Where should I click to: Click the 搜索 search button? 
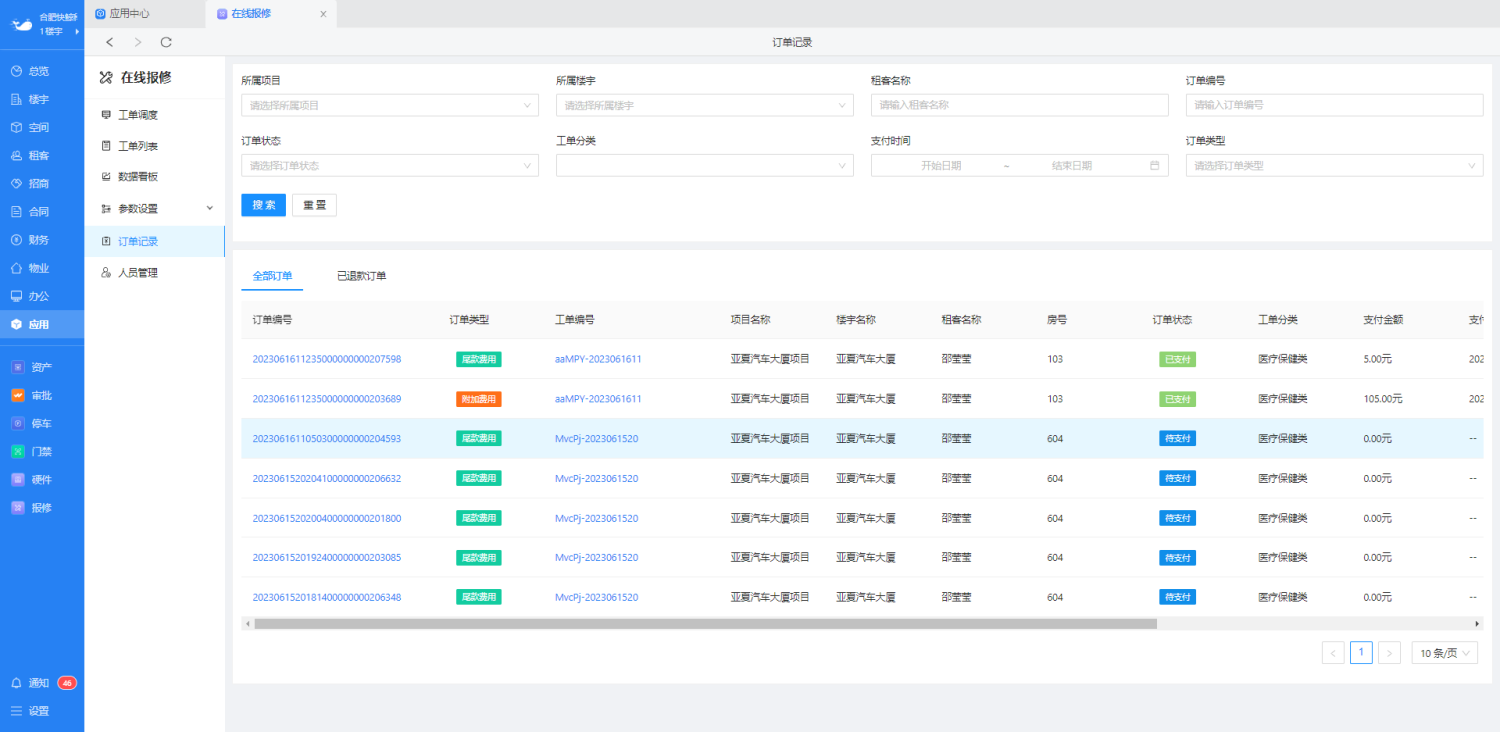click(264, 205)
